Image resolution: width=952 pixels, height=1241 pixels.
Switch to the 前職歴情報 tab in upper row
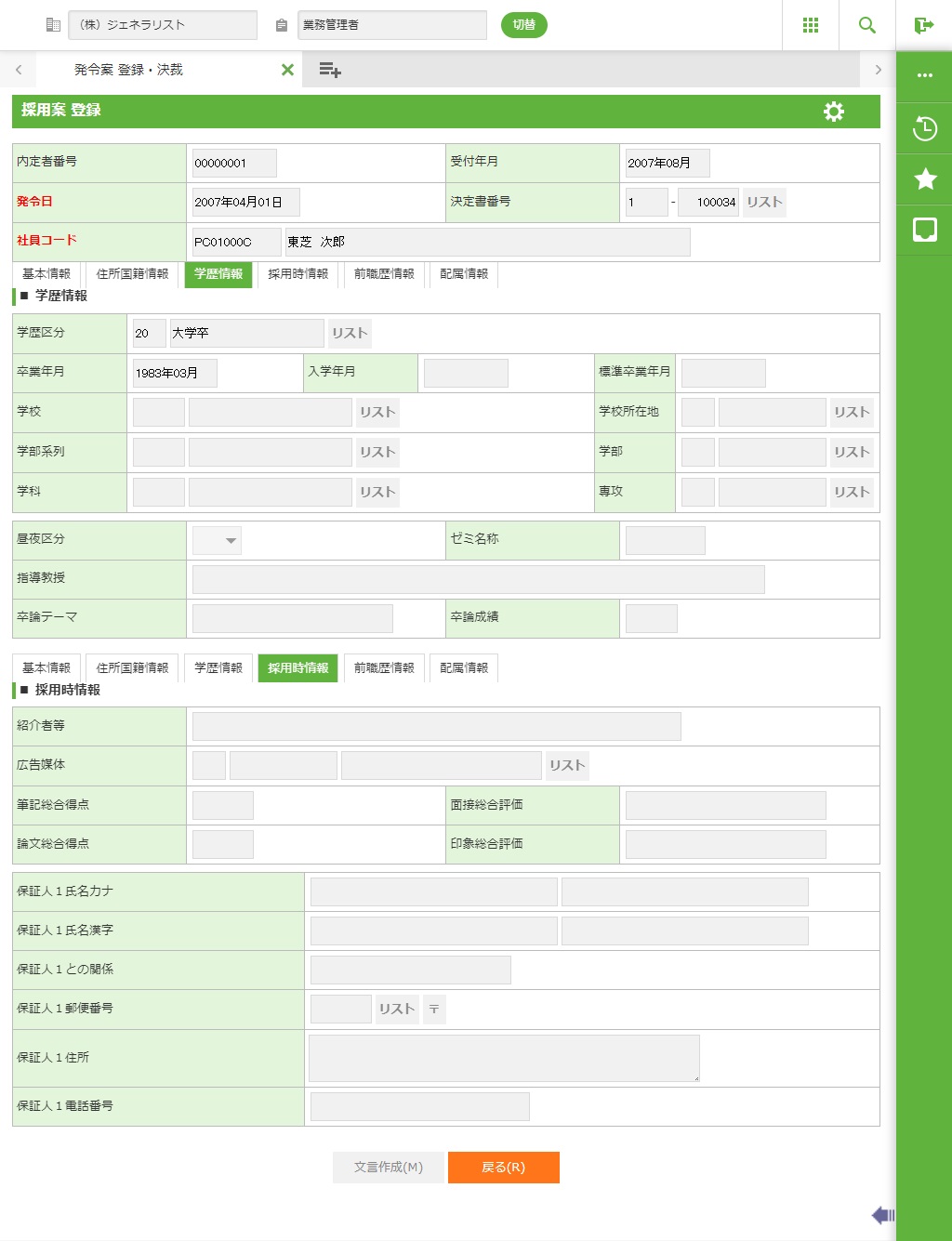pyautogui.click(x=384, y=274)
